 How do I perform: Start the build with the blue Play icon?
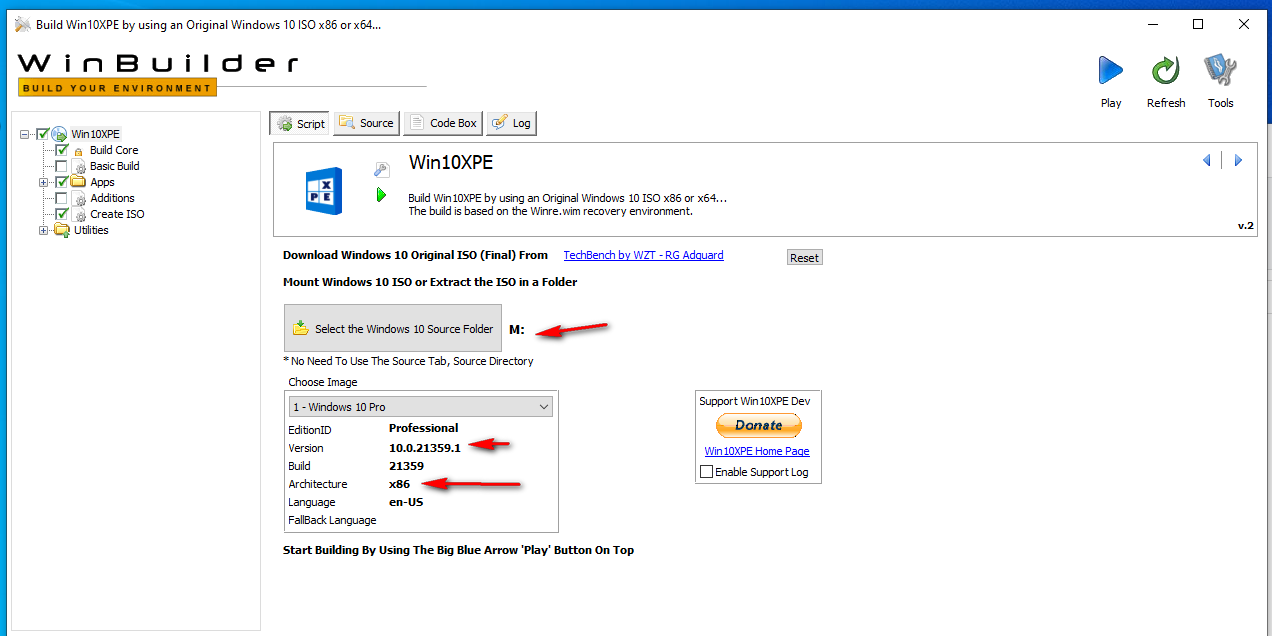[x=1110, y=71]
